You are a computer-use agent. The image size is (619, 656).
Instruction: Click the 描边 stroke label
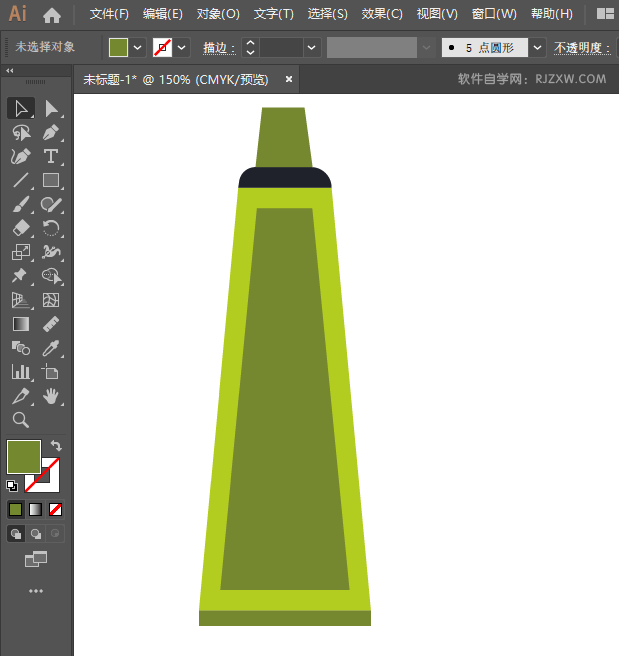click(x=217, y=47)
